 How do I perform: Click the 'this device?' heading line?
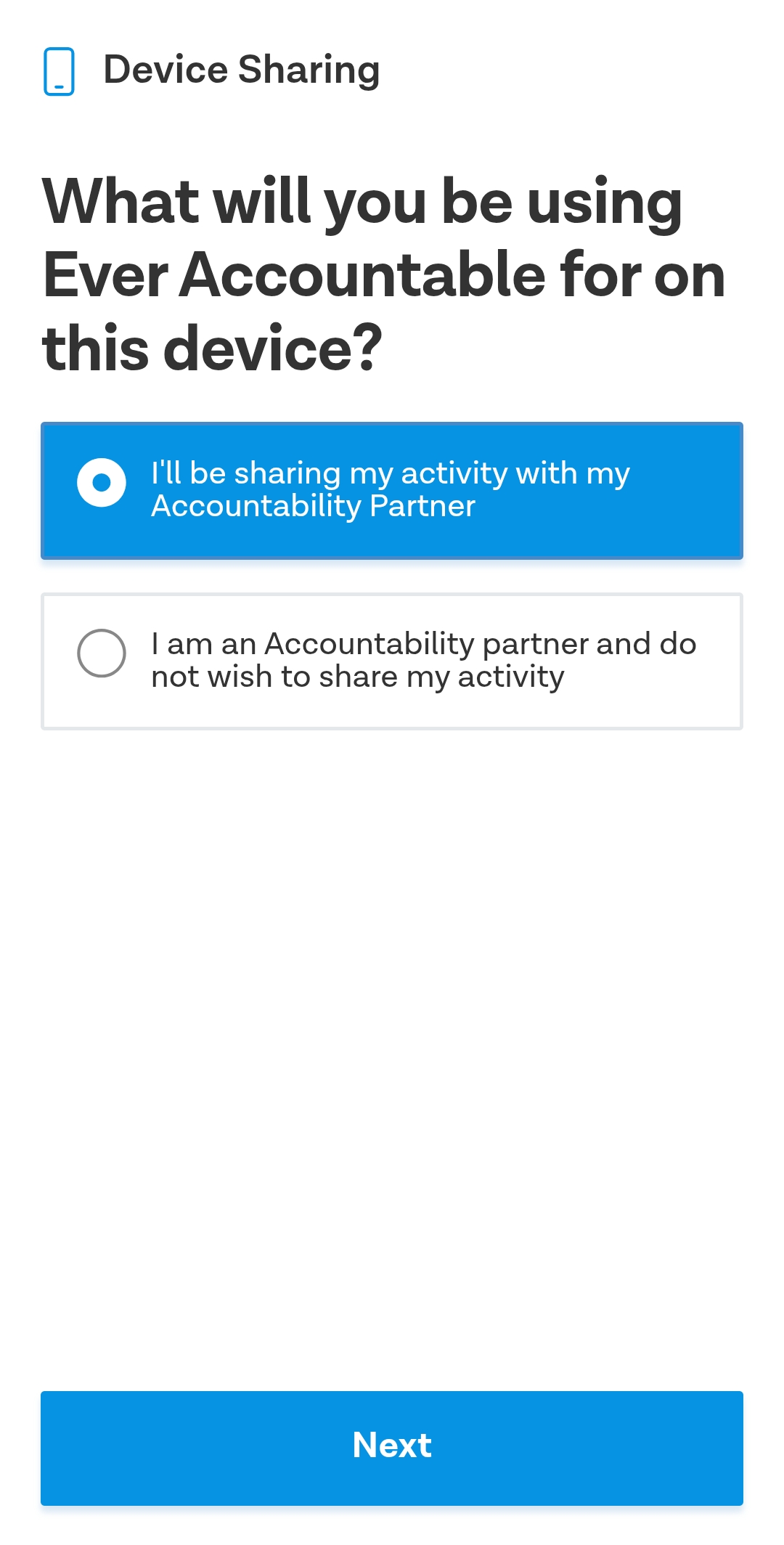click(212, 348)
